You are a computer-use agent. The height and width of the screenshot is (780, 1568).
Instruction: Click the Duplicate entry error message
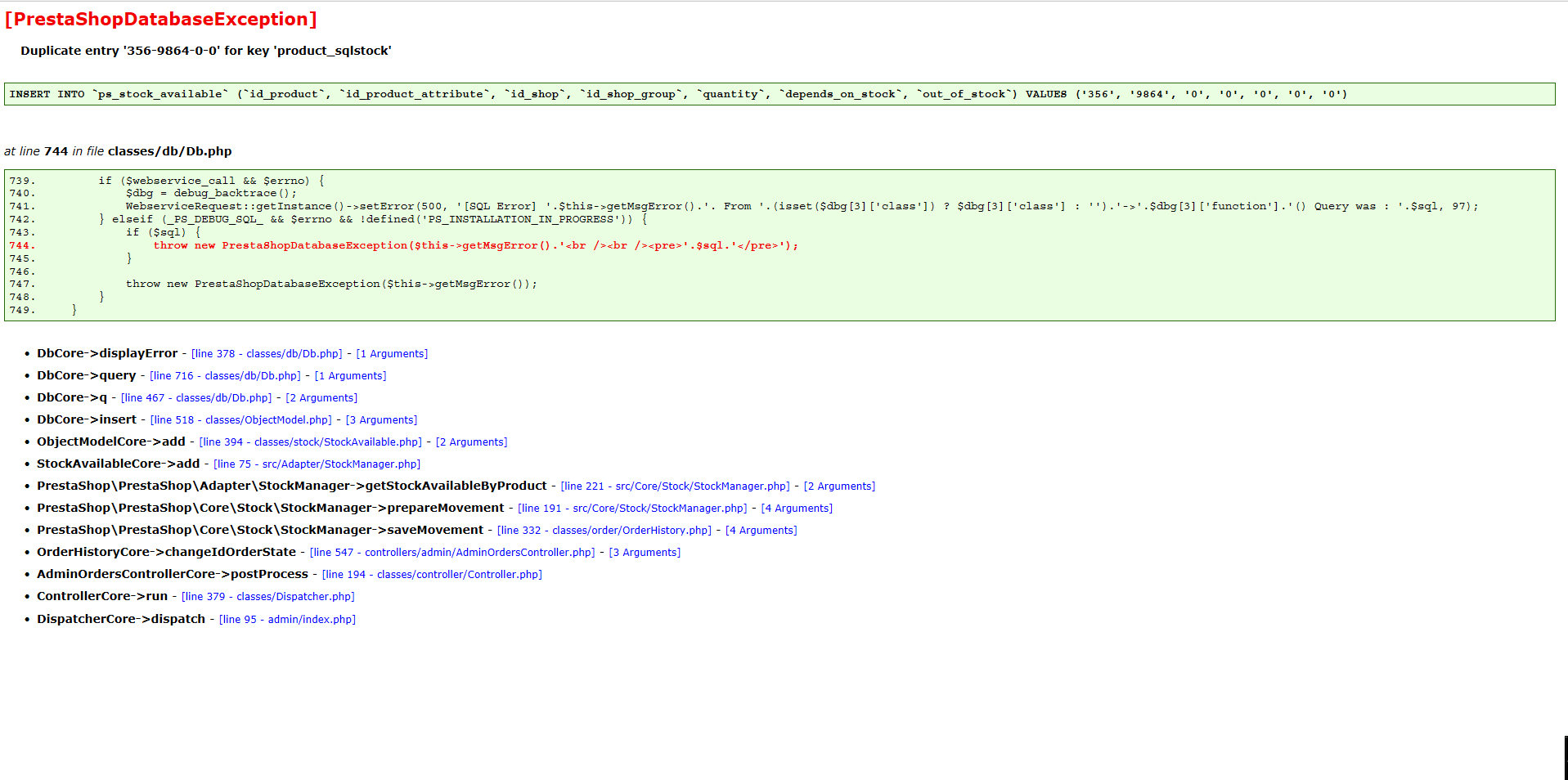206,51
